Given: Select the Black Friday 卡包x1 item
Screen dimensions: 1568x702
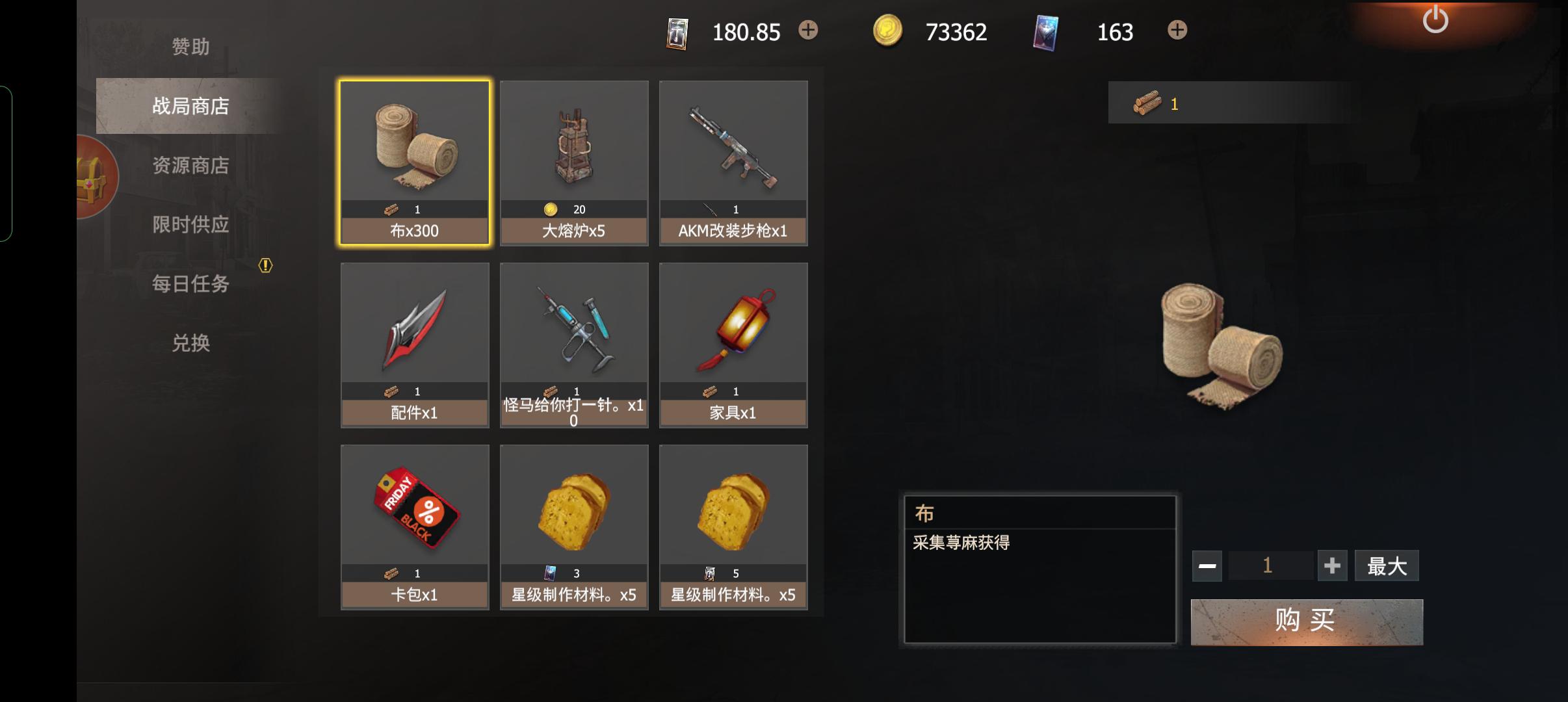Looking at the screenshot, I should click(415, 527).
